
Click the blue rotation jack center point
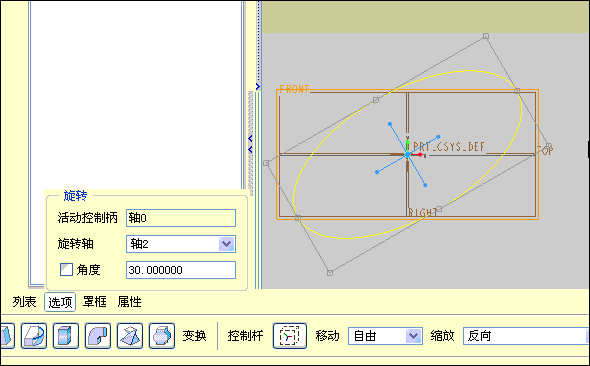[x=408, y=155]
